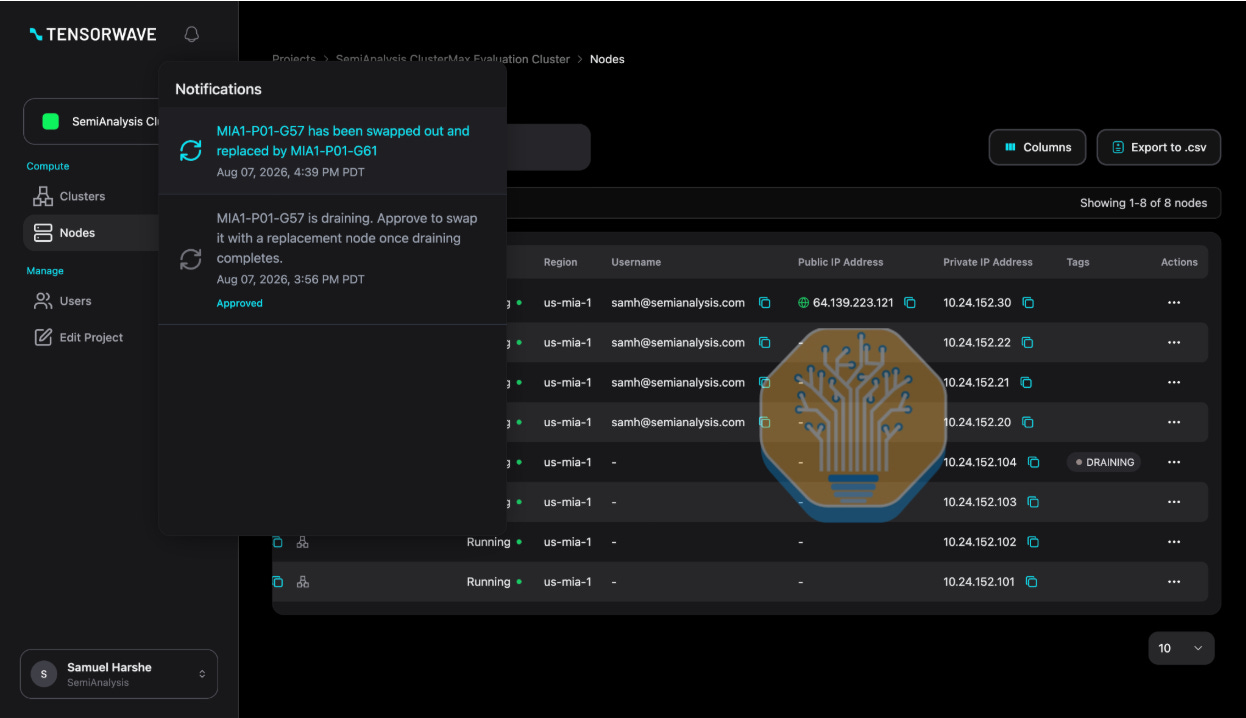Viewport: 1246px width, 718px height.
Task: Open actions menu for first node row
Action: [x=1174, y=302]
